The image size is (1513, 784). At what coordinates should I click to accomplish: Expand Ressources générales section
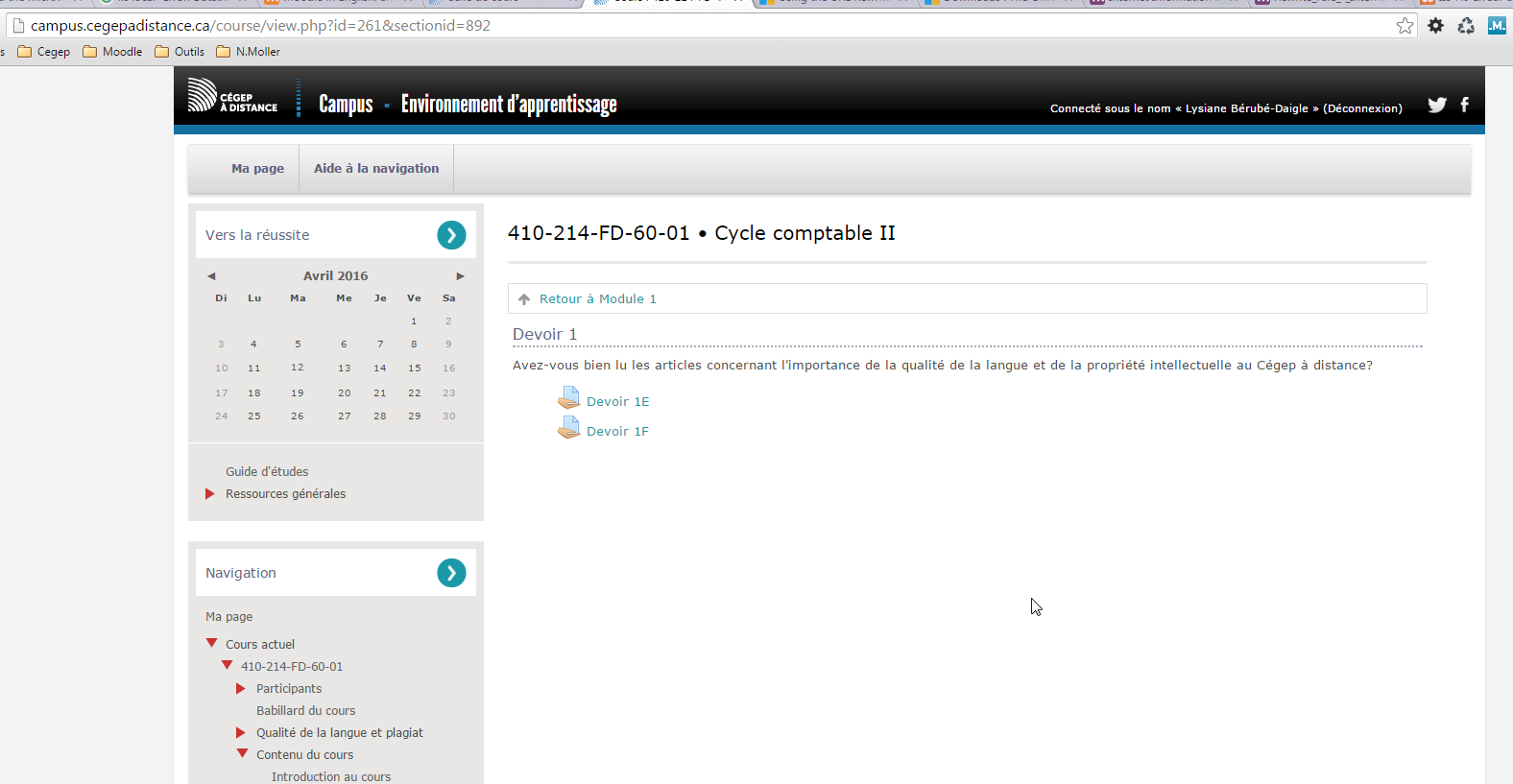210,494
